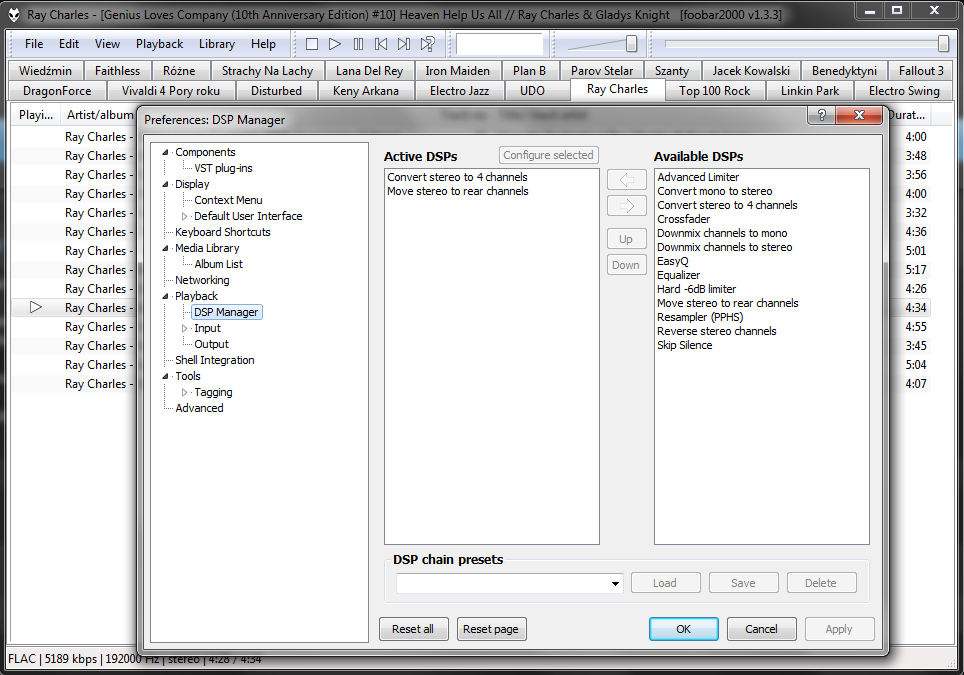Select Output under Playback

click(211, 344)
